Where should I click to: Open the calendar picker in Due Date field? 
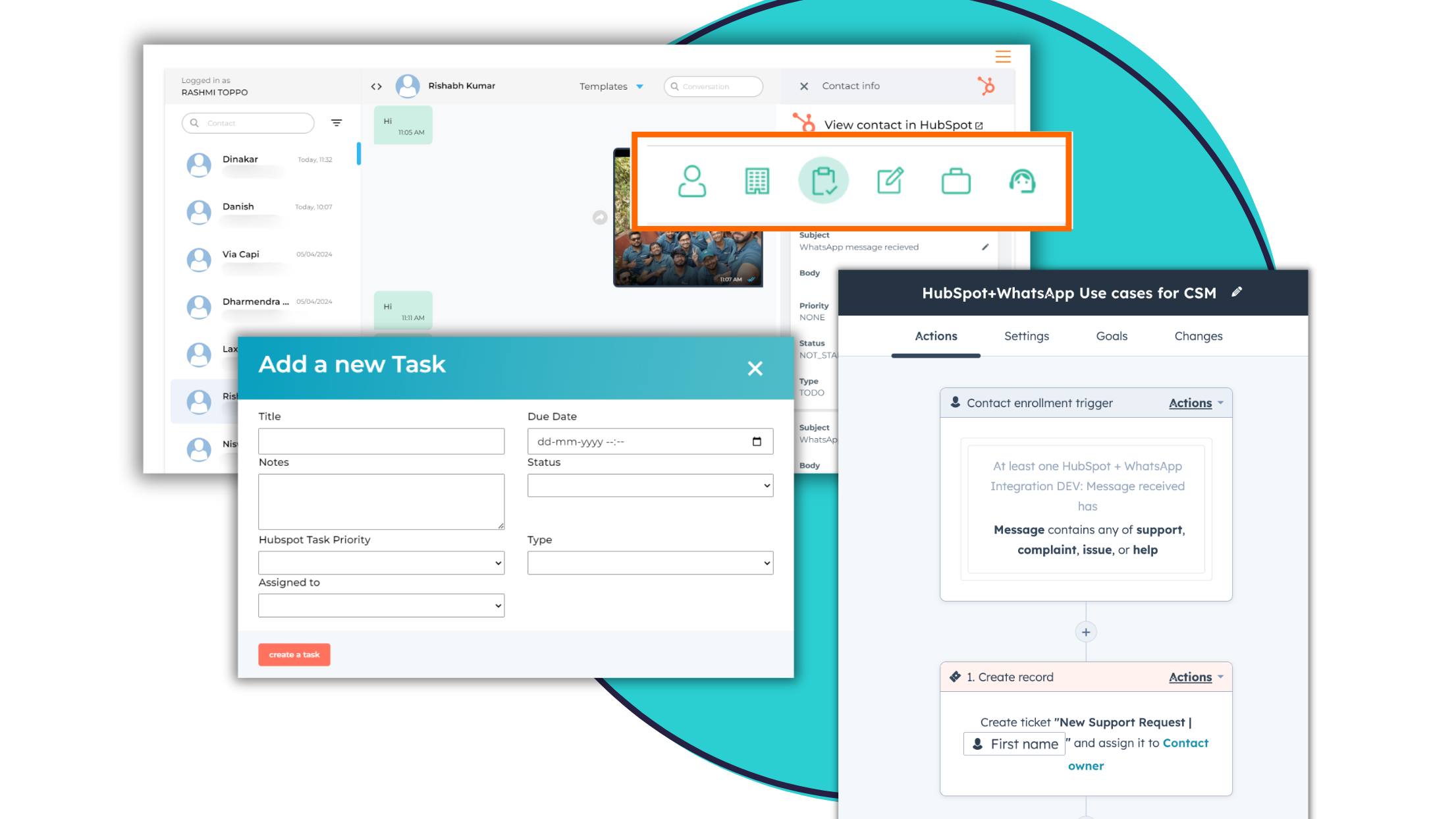coord(757,441)
